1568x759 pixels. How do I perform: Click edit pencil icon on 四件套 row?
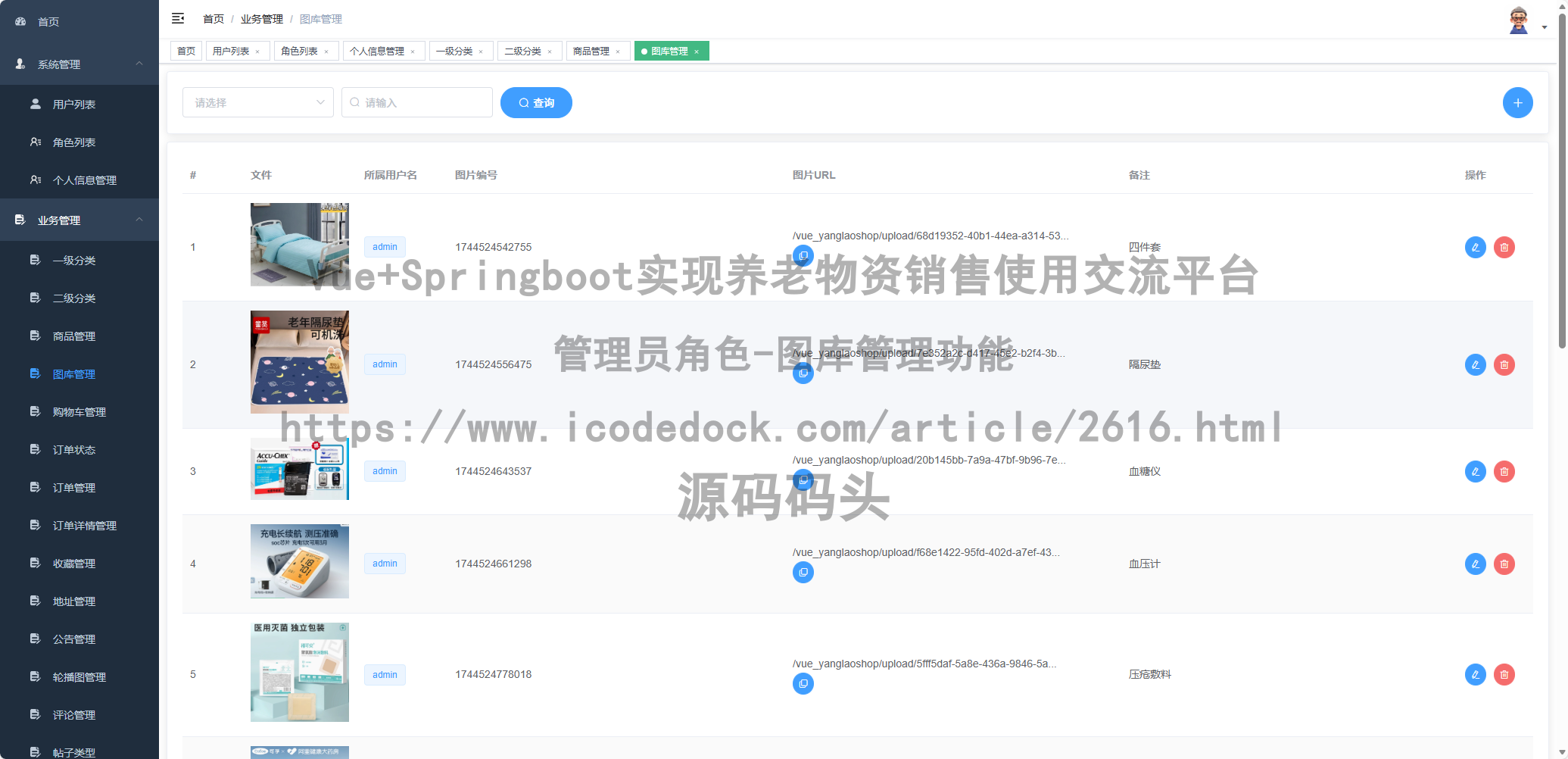point(1475,247)
